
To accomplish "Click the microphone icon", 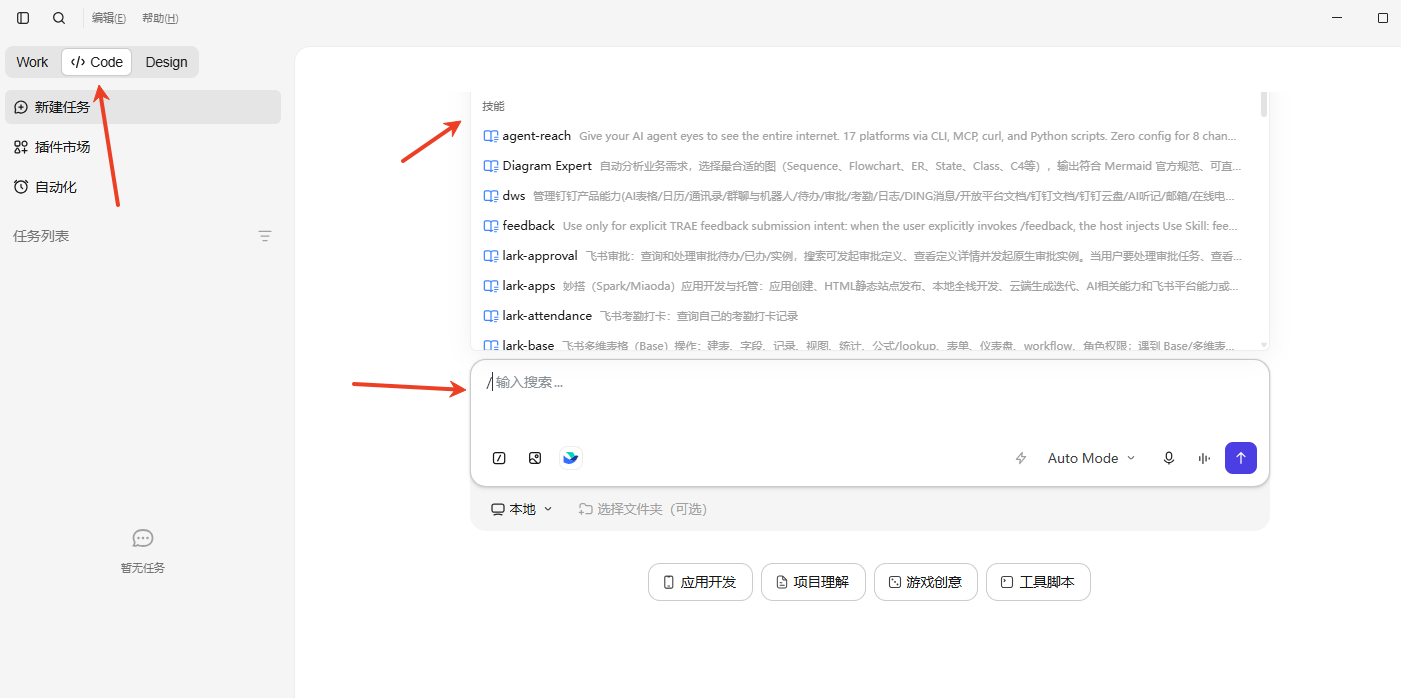I will (x=1168, y=458).
